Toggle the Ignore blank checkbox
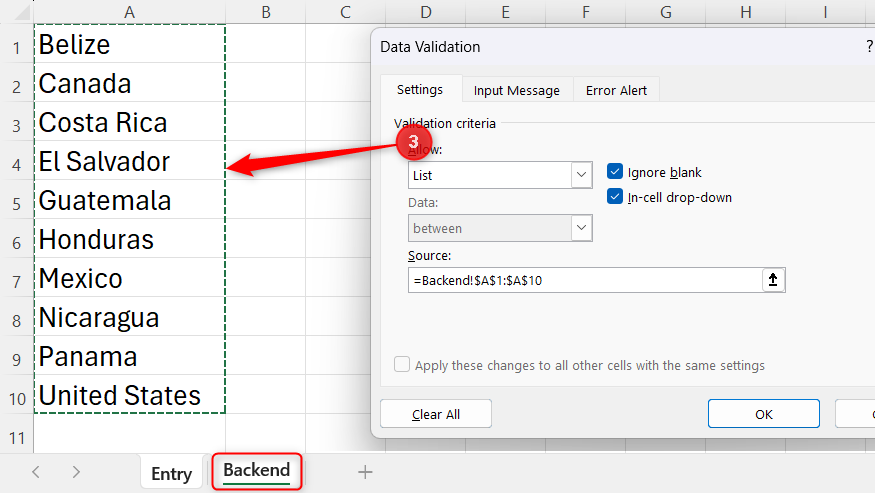The image size is (875, 493). click(614, 171)
